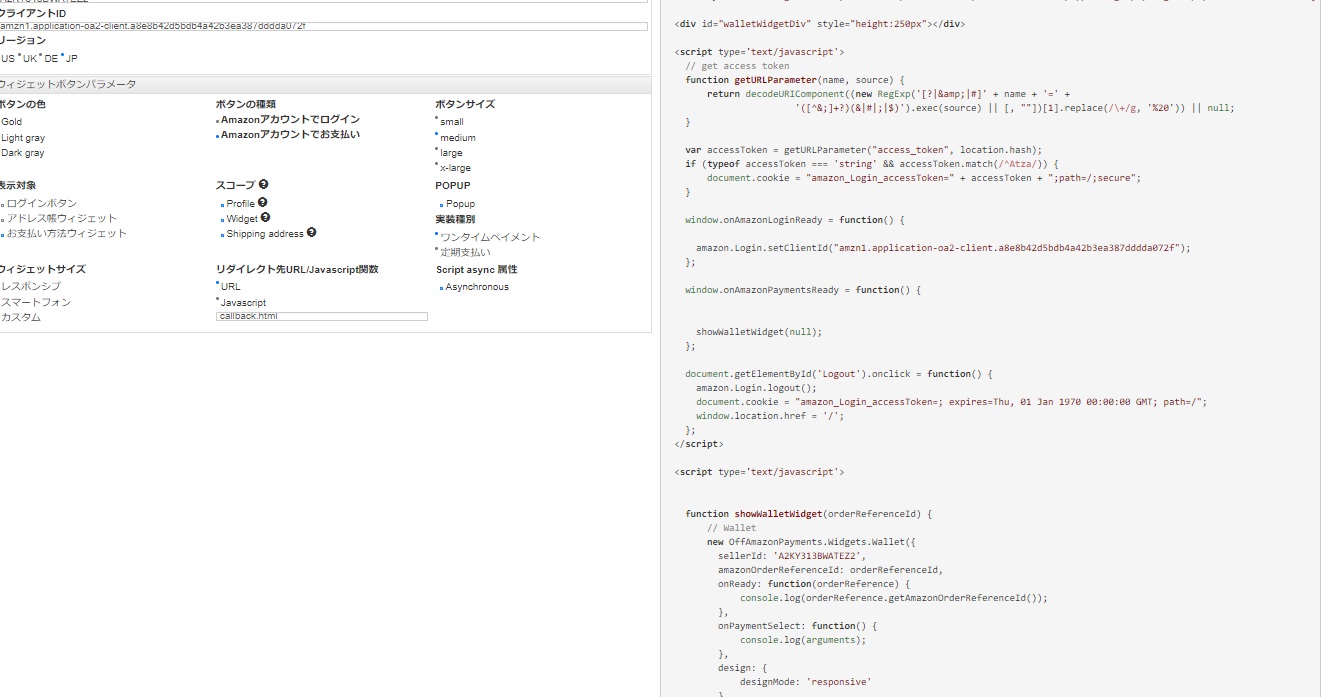The image size is (1335, 697).
Task: Choose Dark gray button color
Action: click(22, 153)
